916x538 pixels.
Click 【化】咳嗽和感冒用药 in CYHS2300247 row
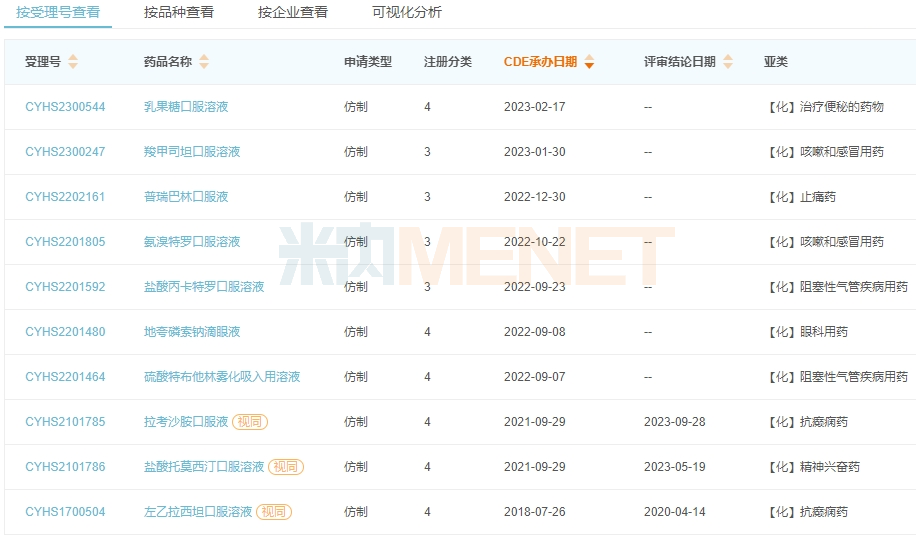[x=824, y=152]
